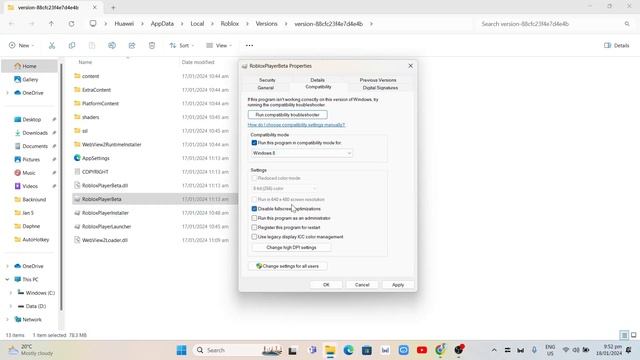640x360 pixels.
Task: Click the Share icon in Explorer toolbar
Action: (x=132, y=45)
